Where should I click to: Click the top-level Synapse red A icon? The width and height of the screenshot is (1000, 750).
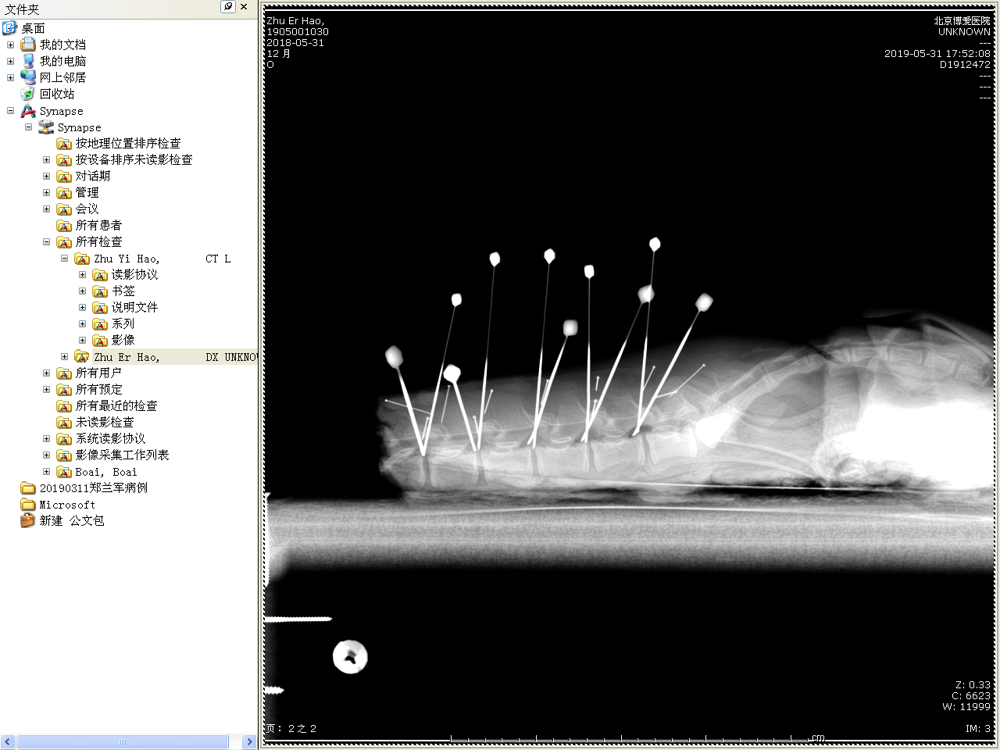point(27,110)
